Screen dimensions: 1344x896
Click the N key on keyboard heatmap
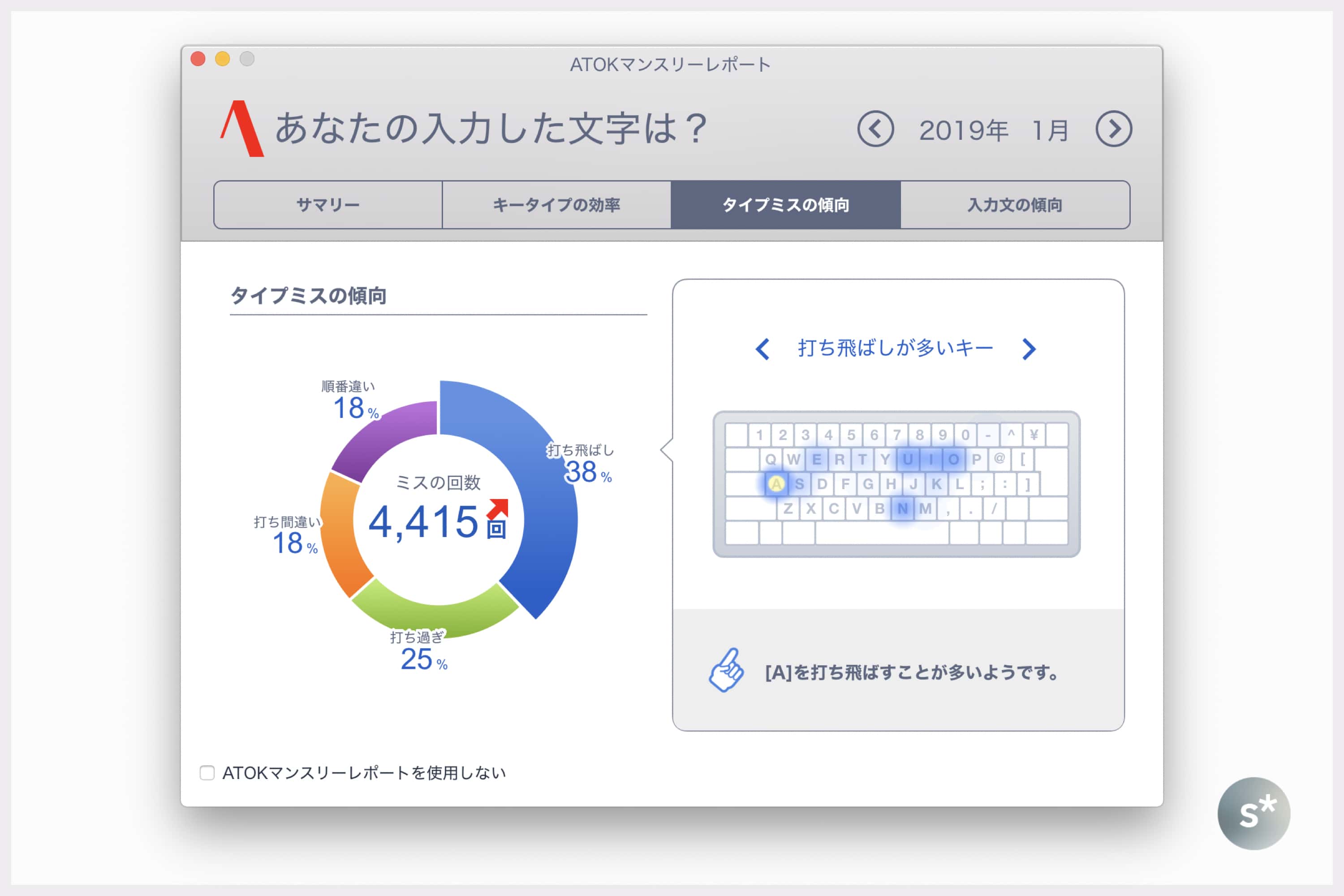click(x=902, y=508)
